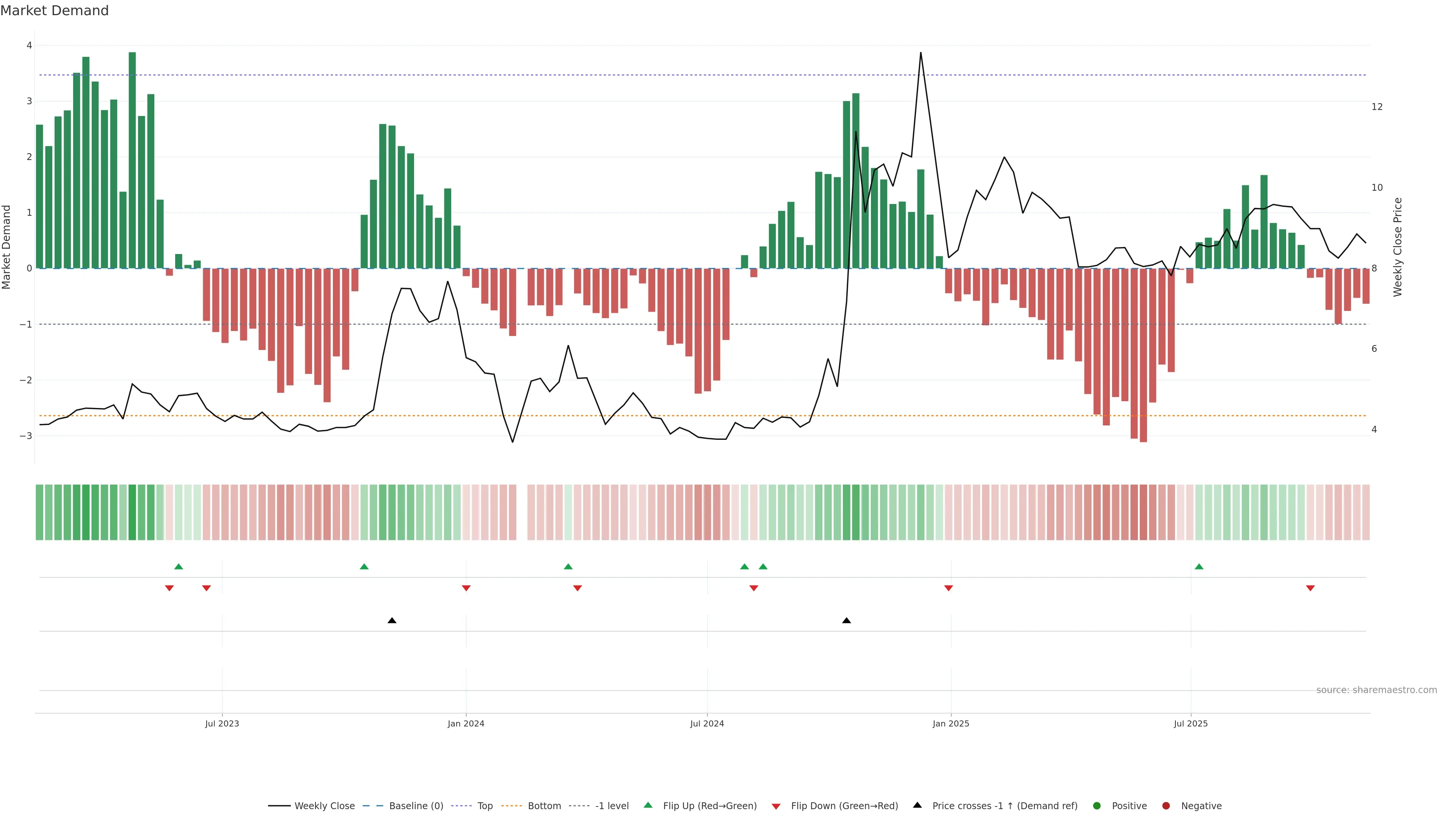
Task: Click the Flip Down marker at Jan 2024
Action: tap(466, 588)
